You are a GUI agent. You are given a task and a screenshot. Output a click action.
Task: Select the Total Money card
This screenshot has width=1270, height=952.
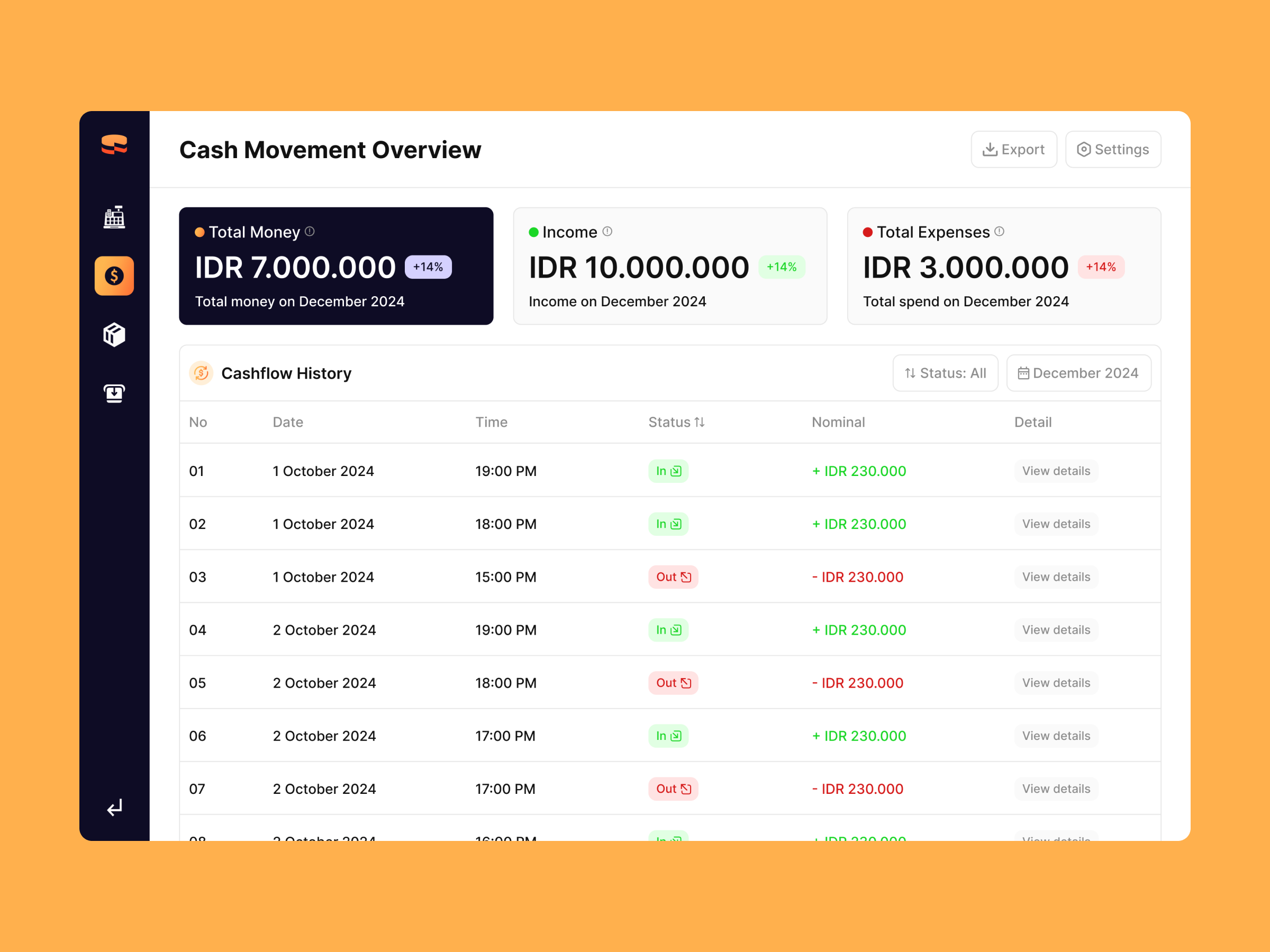coord(336,266)
